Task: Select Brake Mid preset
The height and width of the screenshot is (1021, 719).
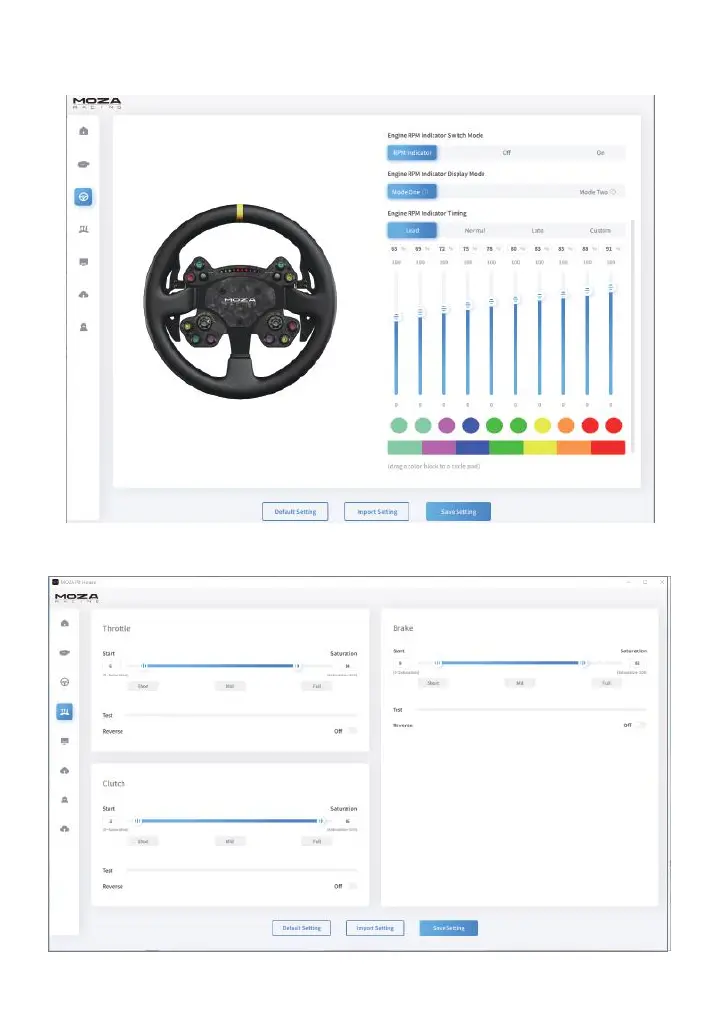Action: pos(520,683)
